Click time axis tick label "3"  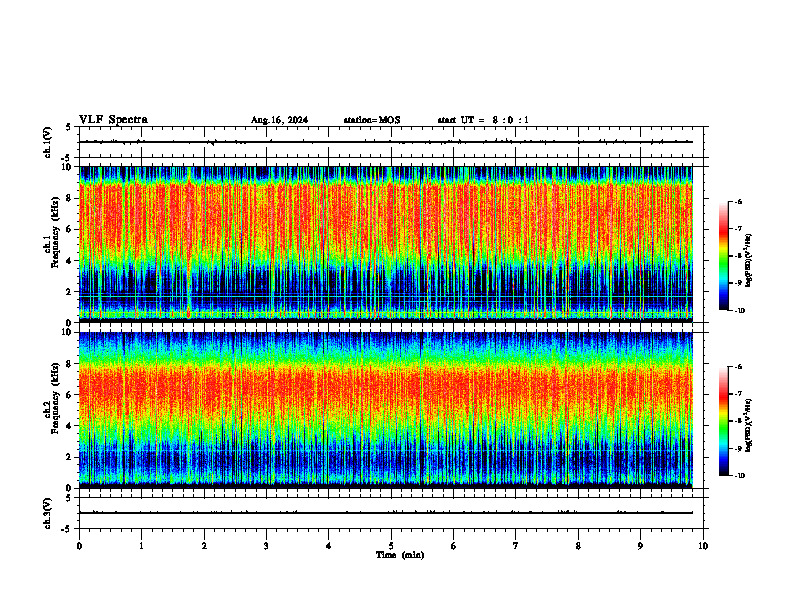tap(266, 546)
